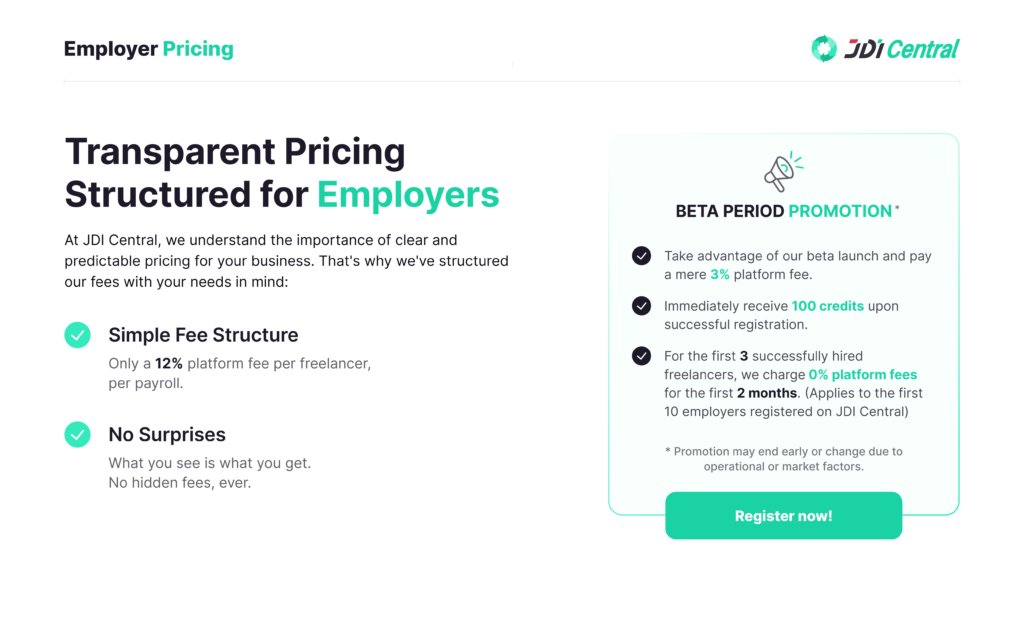Select the green word Employers in the headline
Viewport: 1024px width, 639px height.
[x=408, y=195]
